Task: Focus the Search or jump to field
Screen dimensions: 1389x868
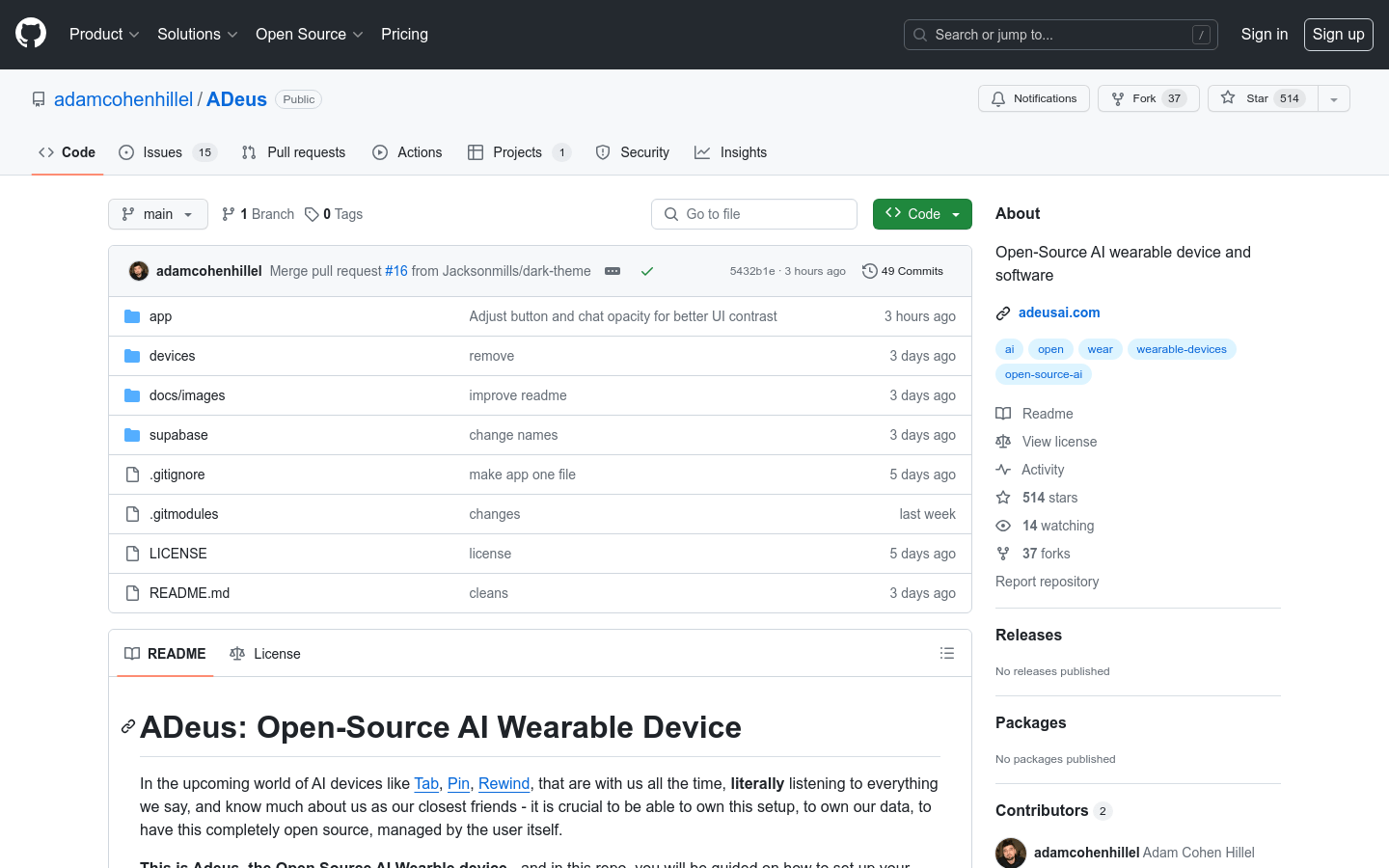Action: (1061, 35)
